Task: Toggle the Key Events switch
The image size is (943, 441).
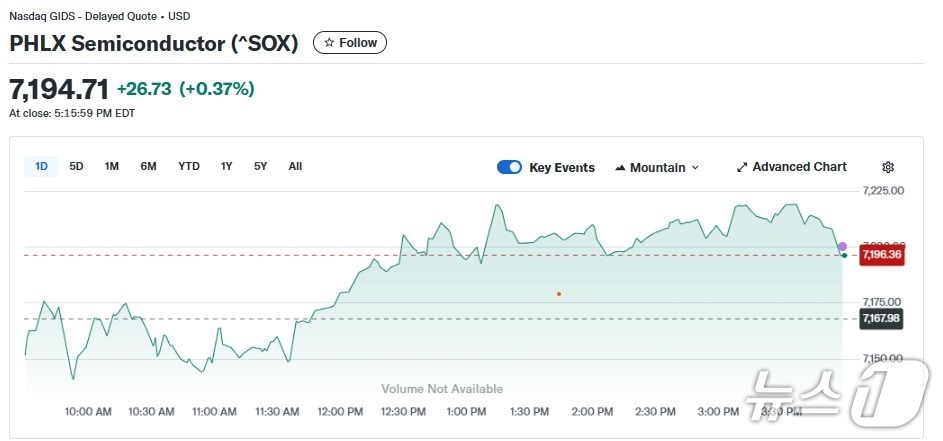Action: 509,167
